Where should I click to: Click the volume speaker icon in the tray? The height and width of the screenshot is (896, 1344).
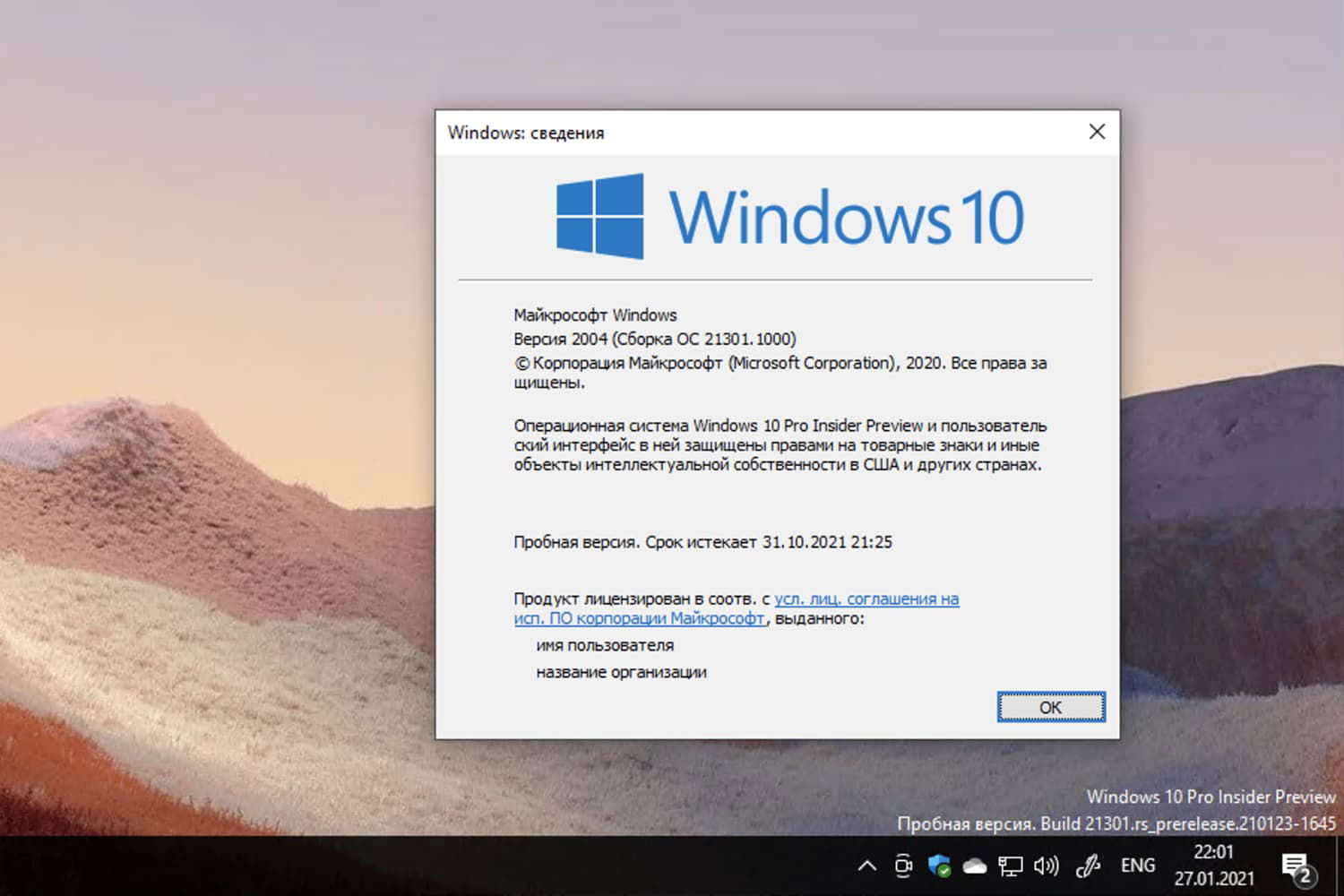pyautogui.click(x=1045, y=865)
